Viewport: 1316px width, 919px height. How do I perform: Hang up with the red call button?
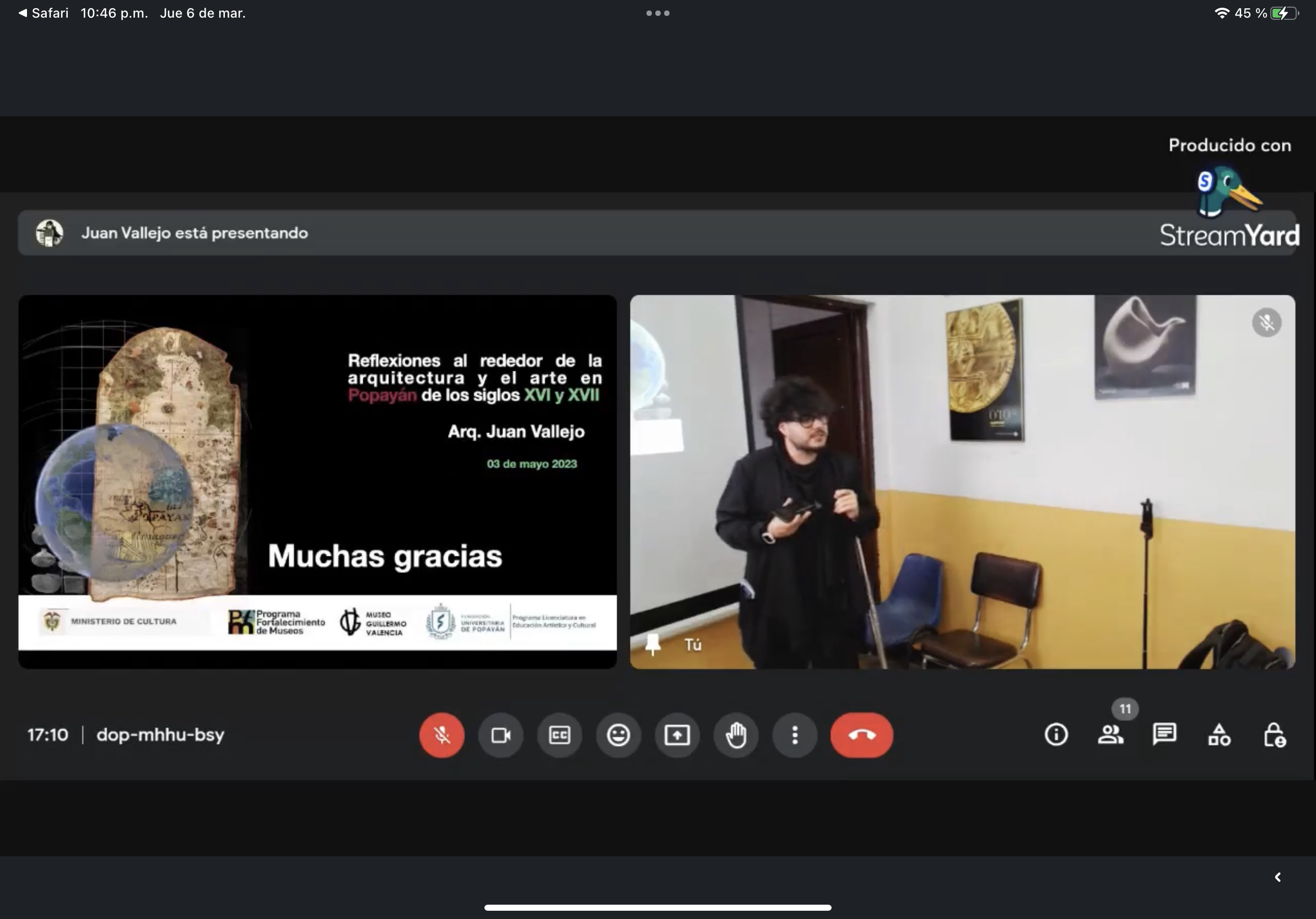861,735
